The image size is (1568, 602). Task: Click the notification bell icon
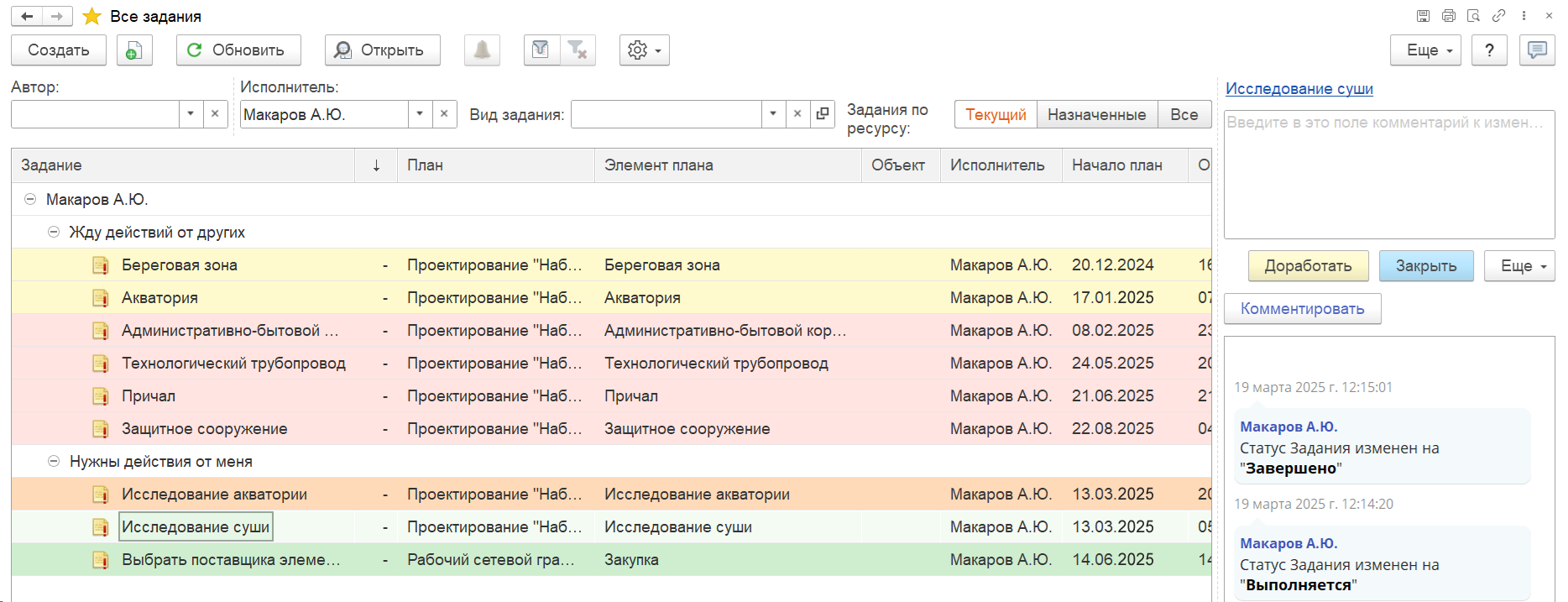click(x=482, y=50)
